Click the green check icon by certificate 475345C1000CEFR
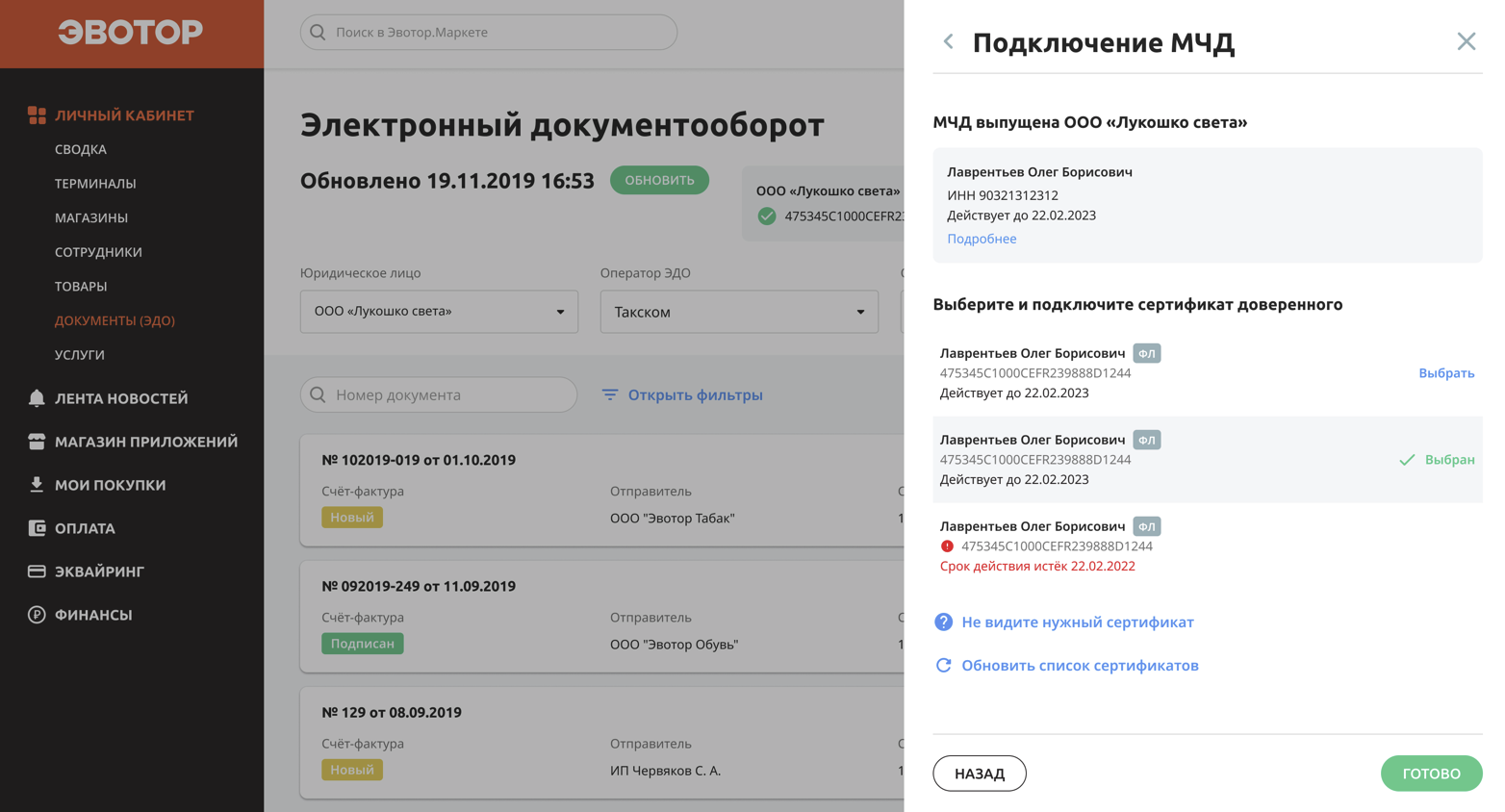1505x812 pixels. 767,216
